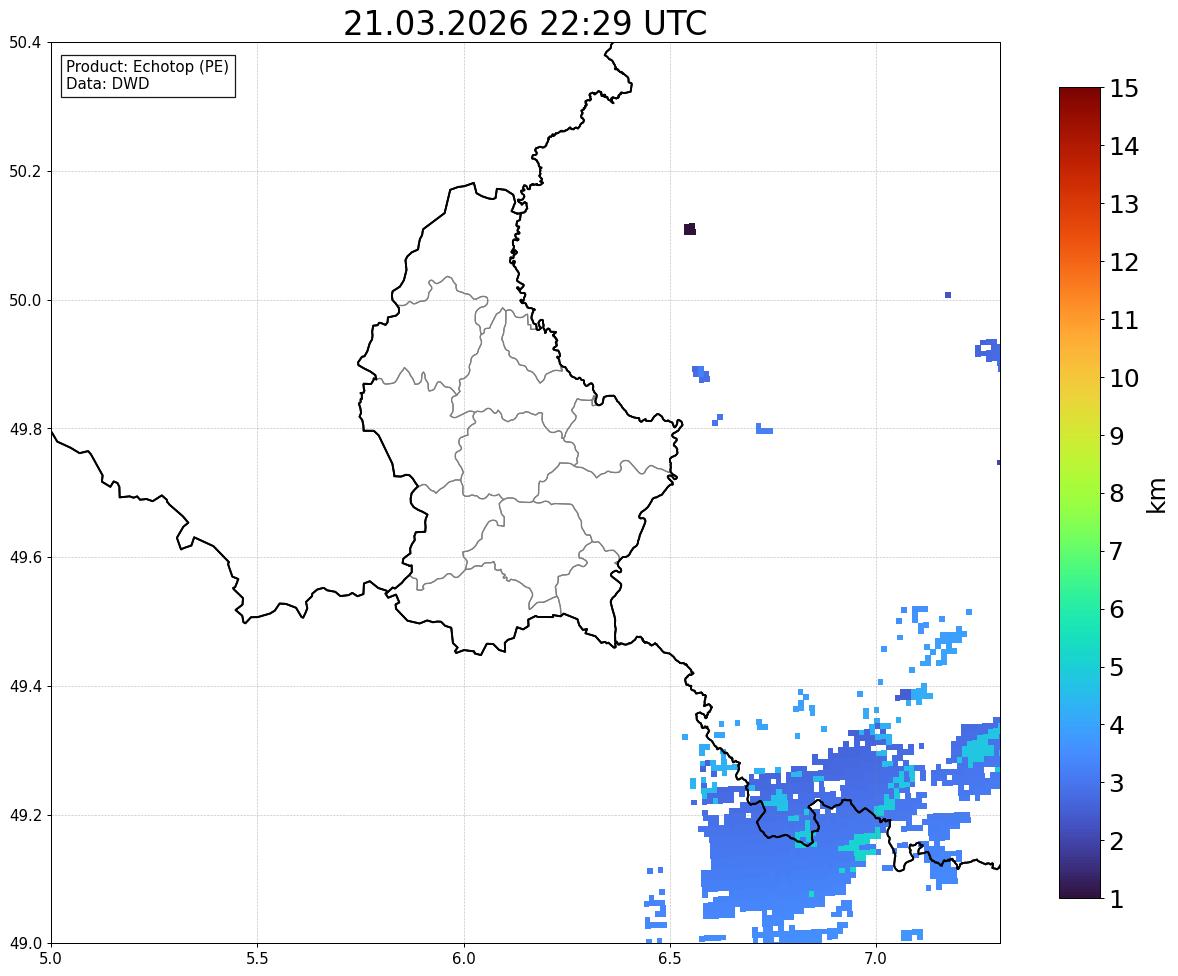
Task: Click the dark red top of colorbar
Action: click(x=1080, y=95)
